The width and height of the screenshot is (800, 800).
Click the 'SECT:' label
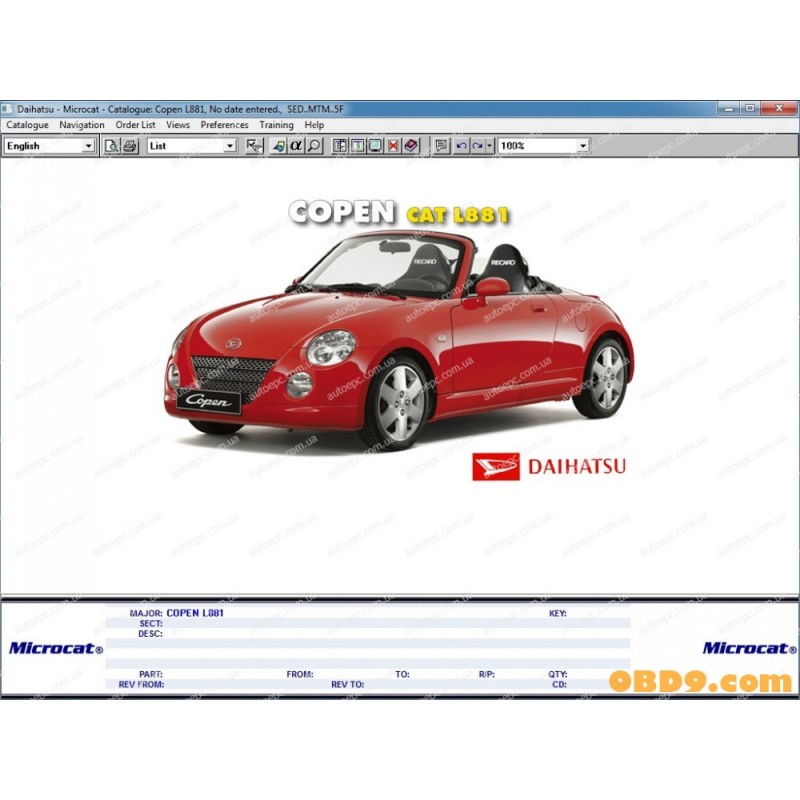click(151, 623)
